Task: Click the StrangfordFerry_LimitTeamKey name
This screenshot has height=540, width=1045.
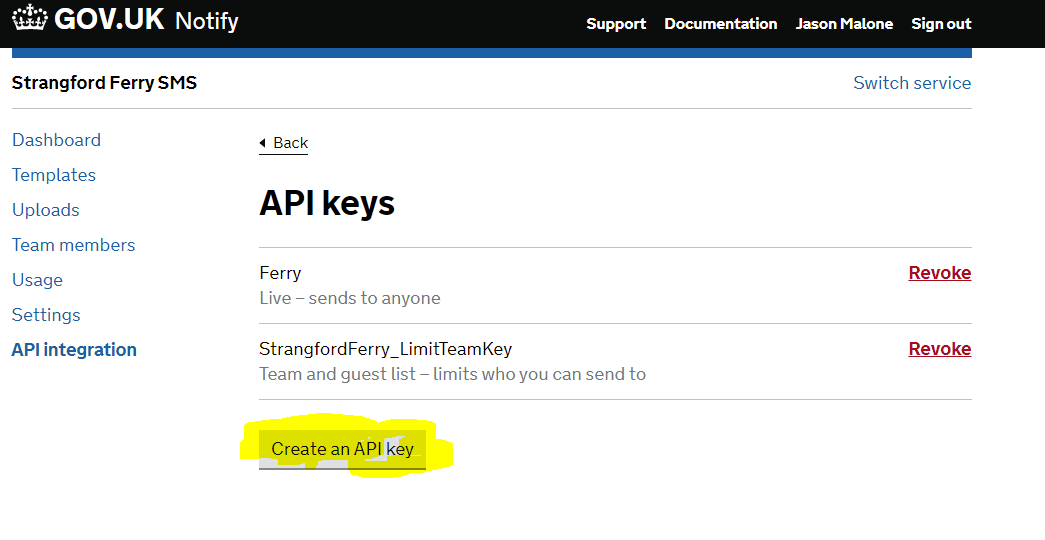Action: [x=386, y=349]
